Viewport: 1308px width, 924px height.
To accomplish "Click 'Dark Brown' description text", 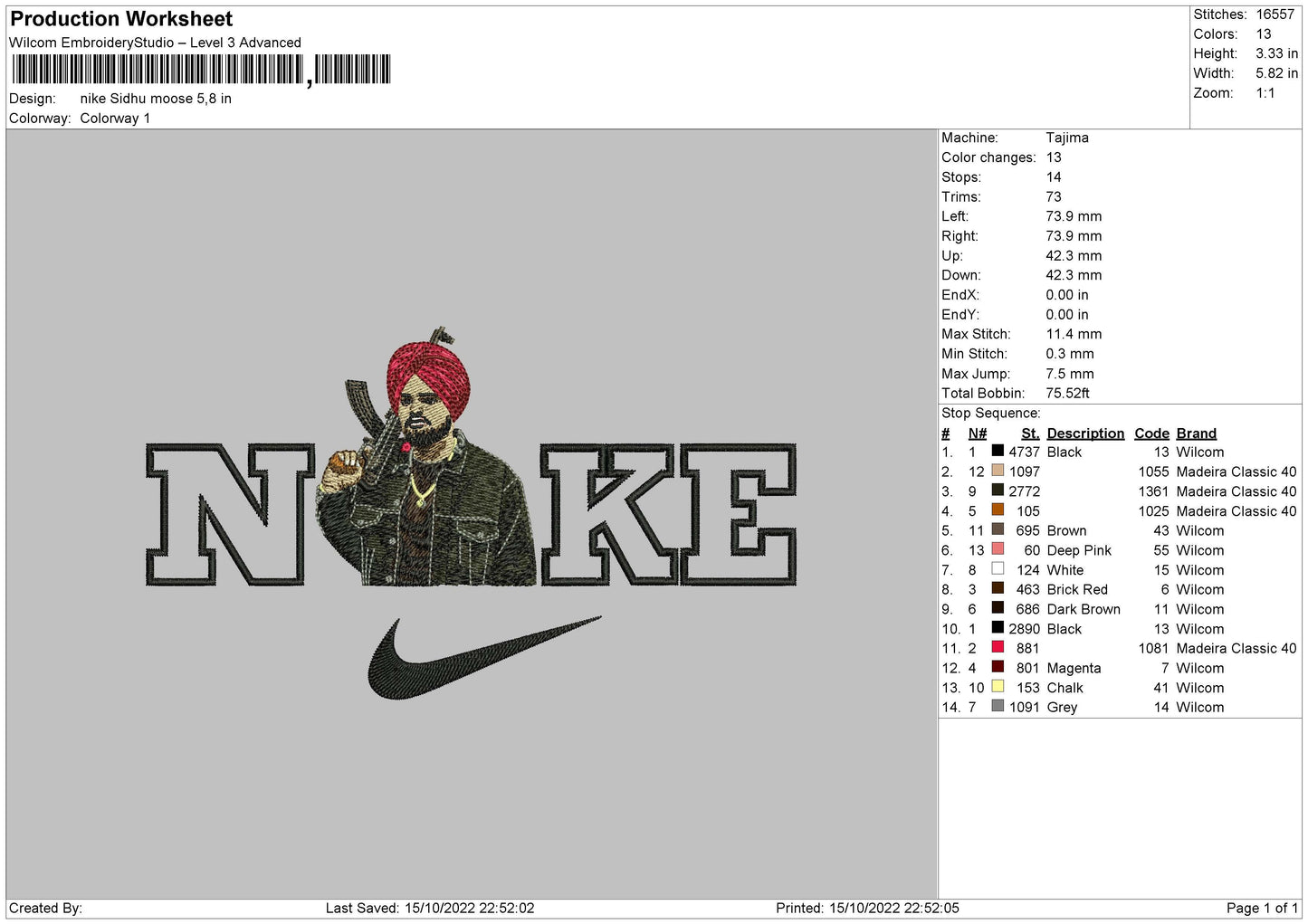I will (1084, 609).
